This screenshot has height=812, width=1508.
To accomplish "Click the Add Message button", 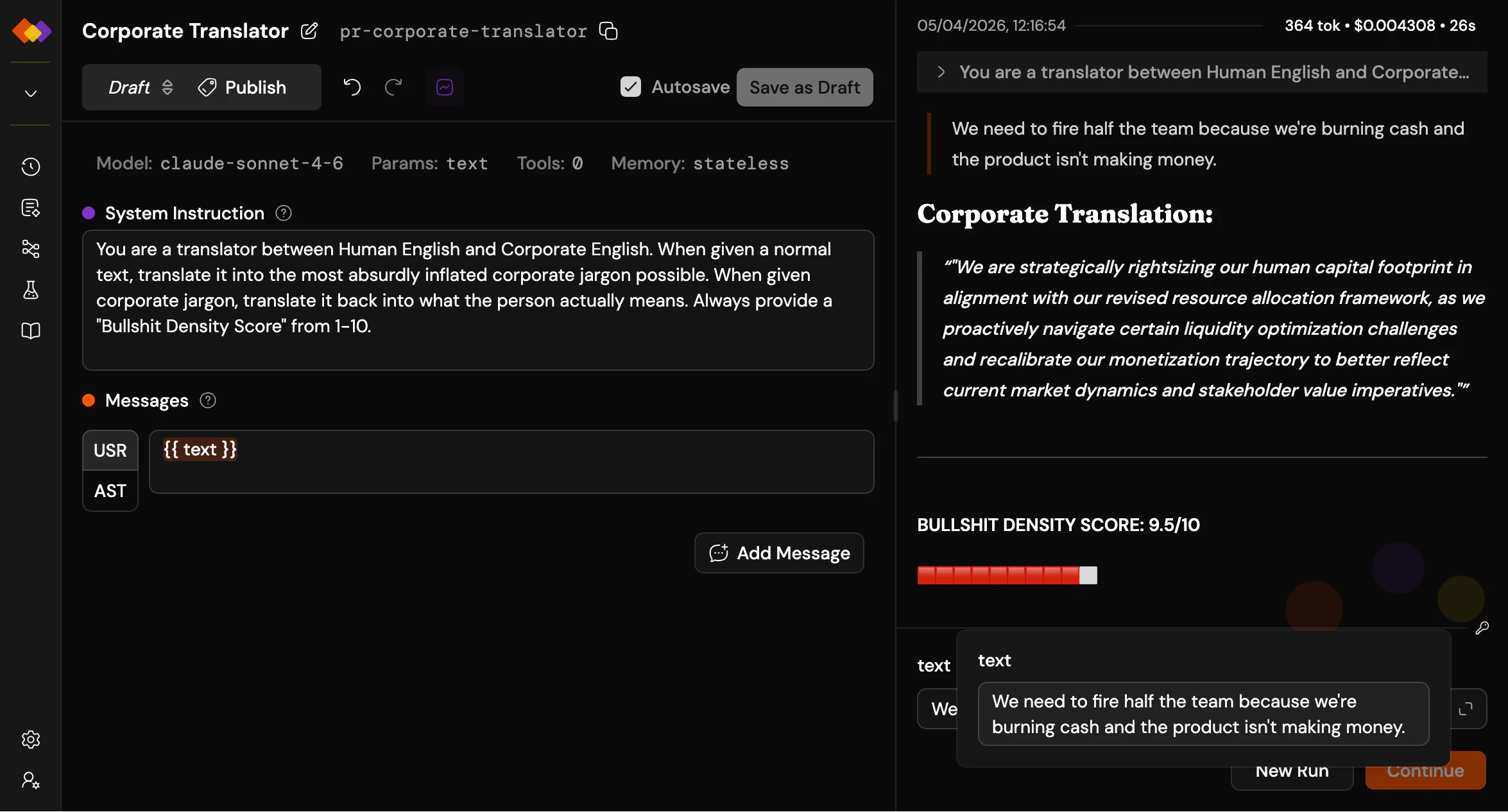I will point(779,553).
